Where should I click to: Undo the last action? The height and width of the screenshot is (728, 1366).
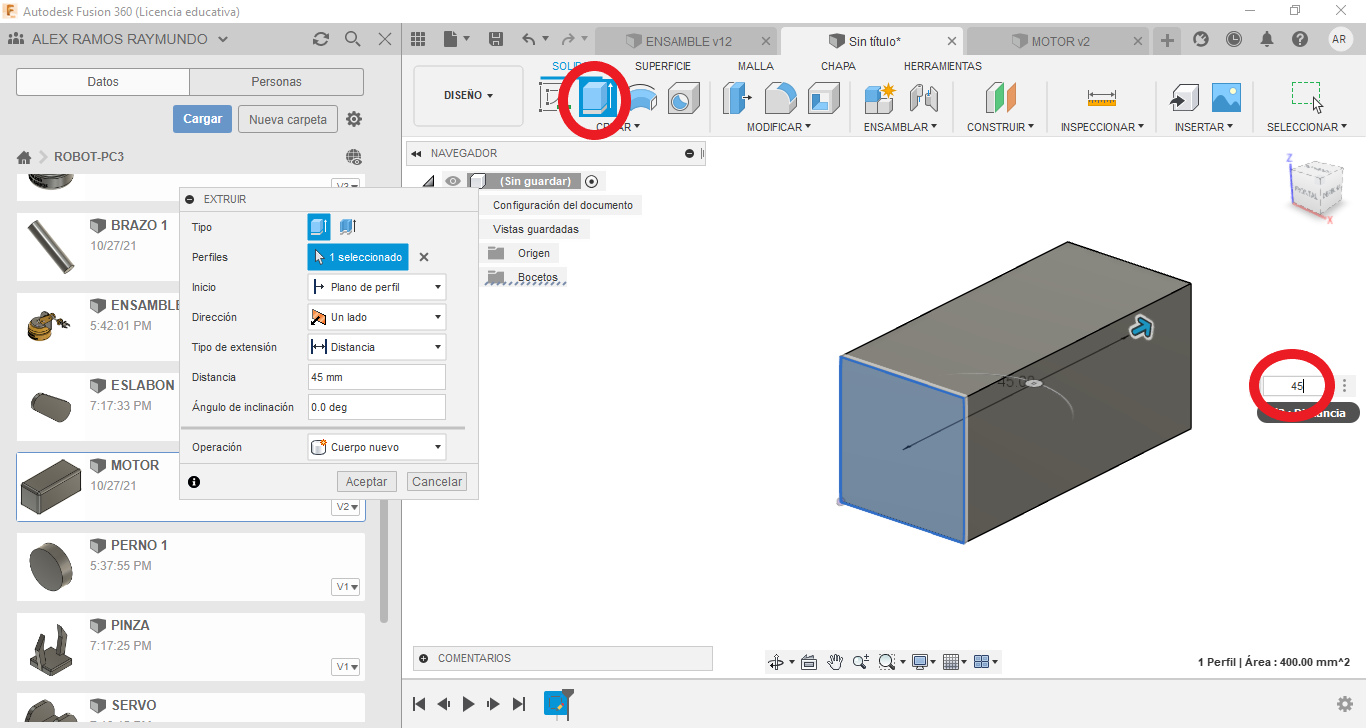tap(529, 39)
